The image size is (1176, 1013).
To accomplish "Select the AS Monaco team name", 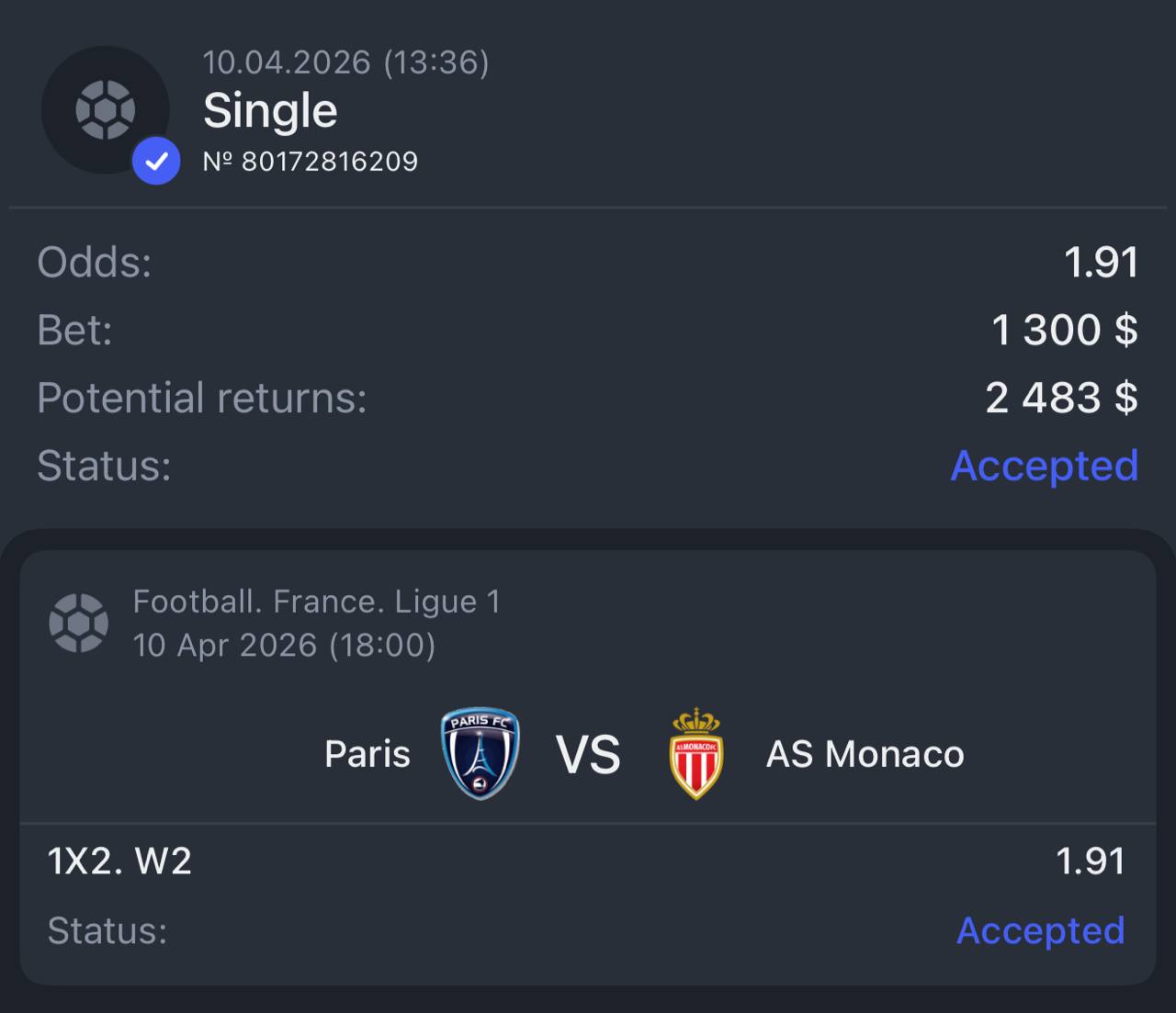I will (x=865, y=754).
